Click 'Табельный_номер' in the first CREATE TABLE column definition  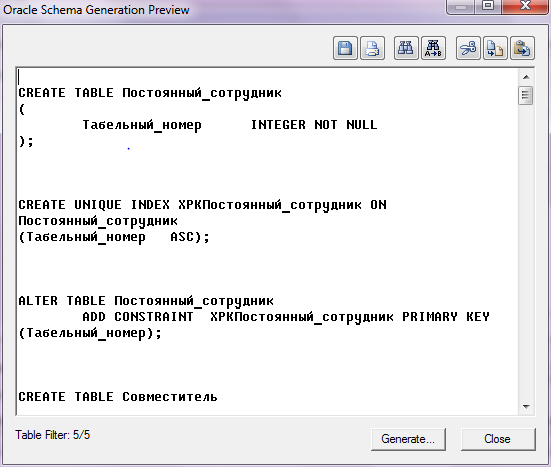(142, 125)
